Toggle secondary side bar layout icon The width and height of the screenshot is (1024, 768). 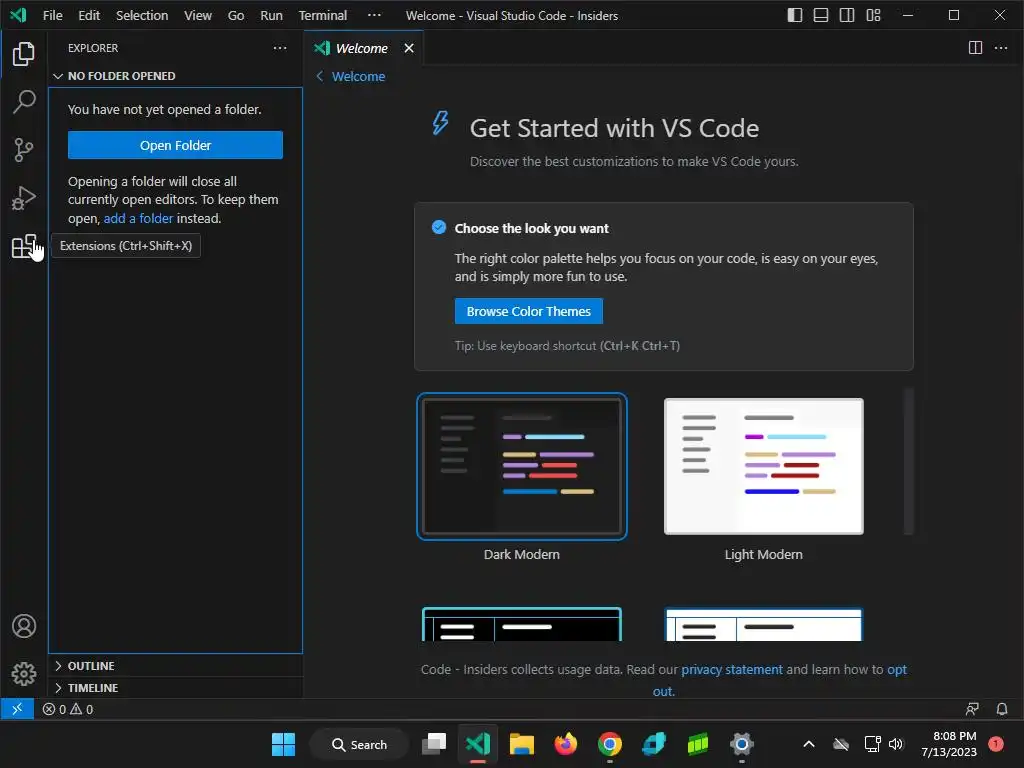(x=847, y=15)
